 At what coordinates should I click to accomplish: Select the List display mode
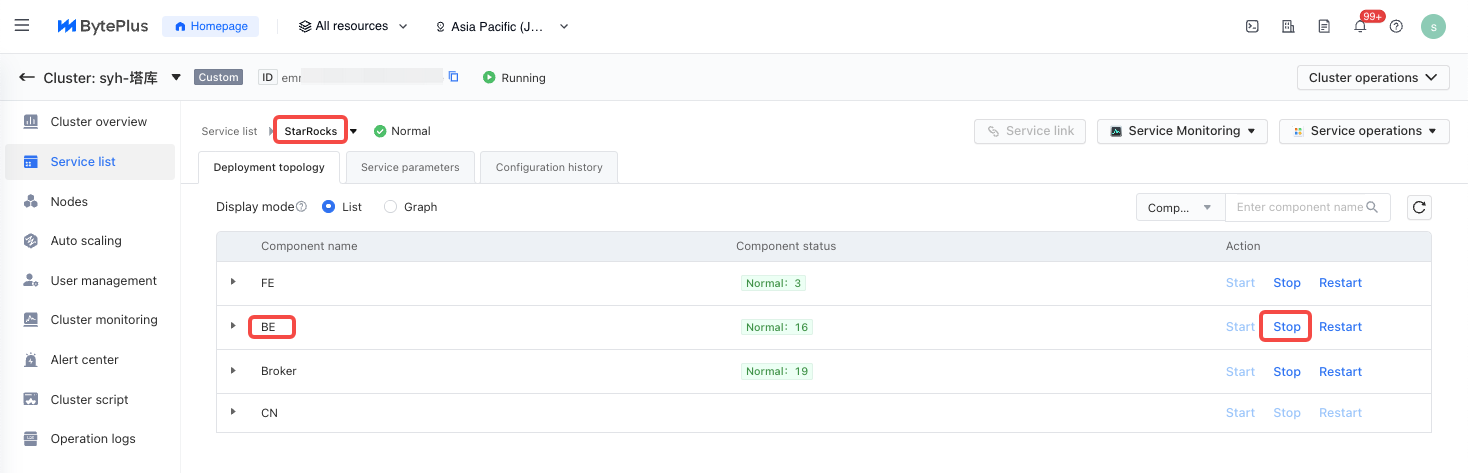(329, 207)
